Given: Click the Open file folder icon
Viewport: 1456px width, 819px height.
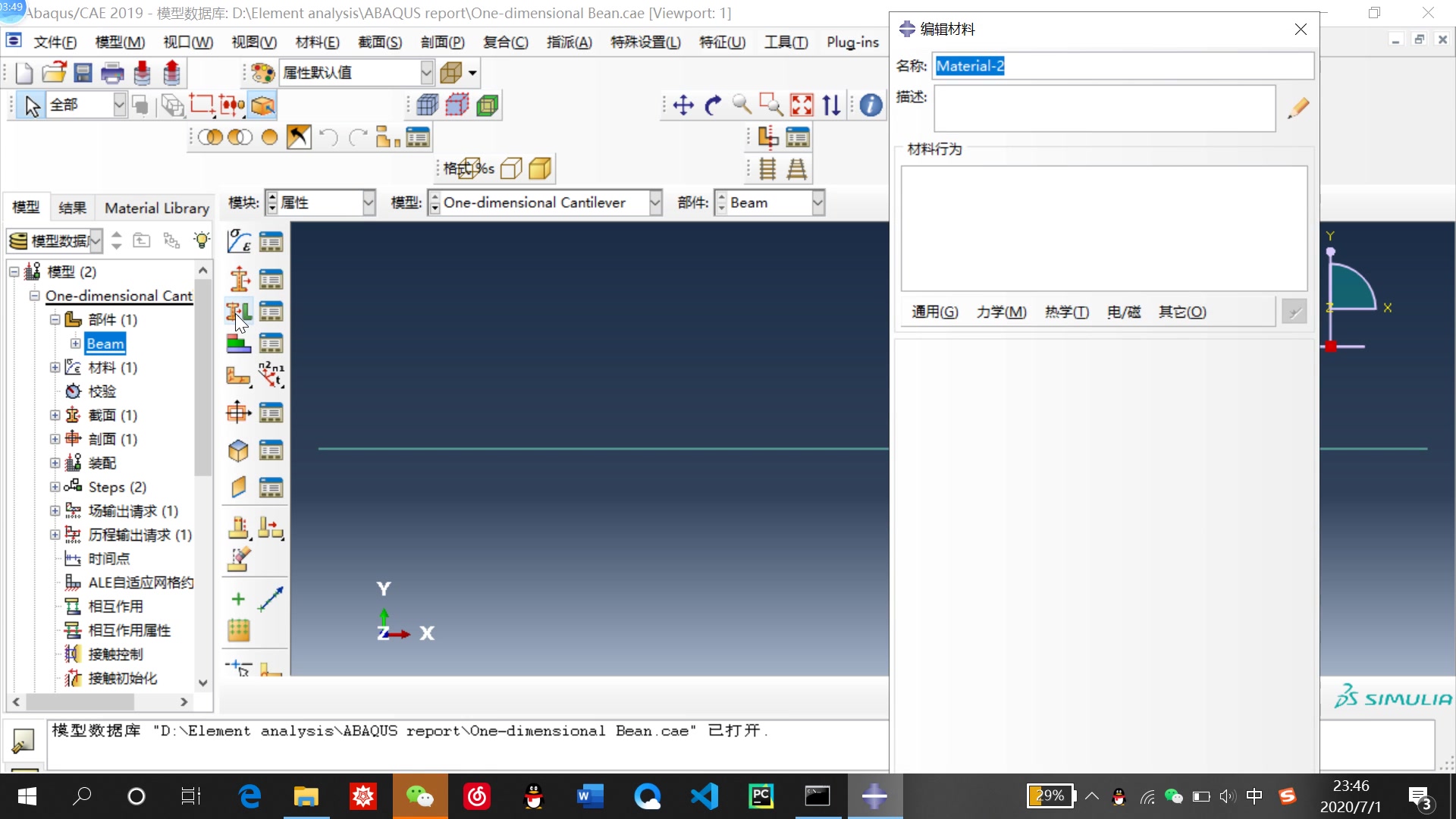Looking at the screenshot, I should click(54, 73).
